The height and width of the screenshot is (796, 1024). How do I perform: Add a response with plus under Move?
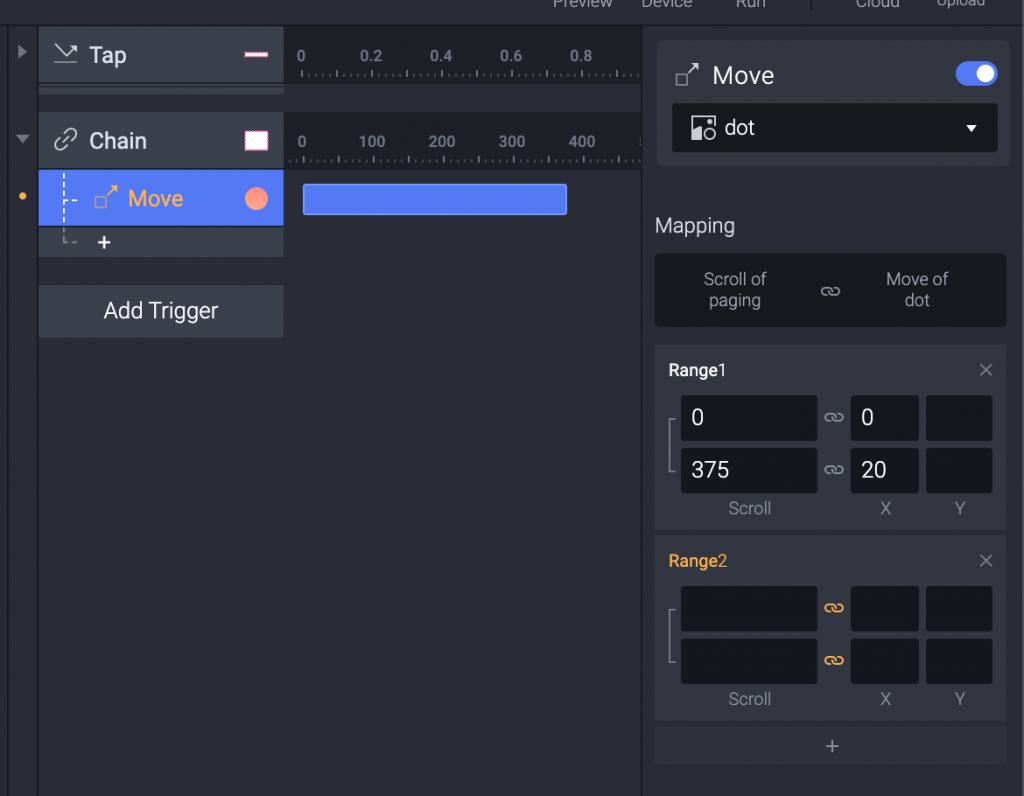pos(104,243)
